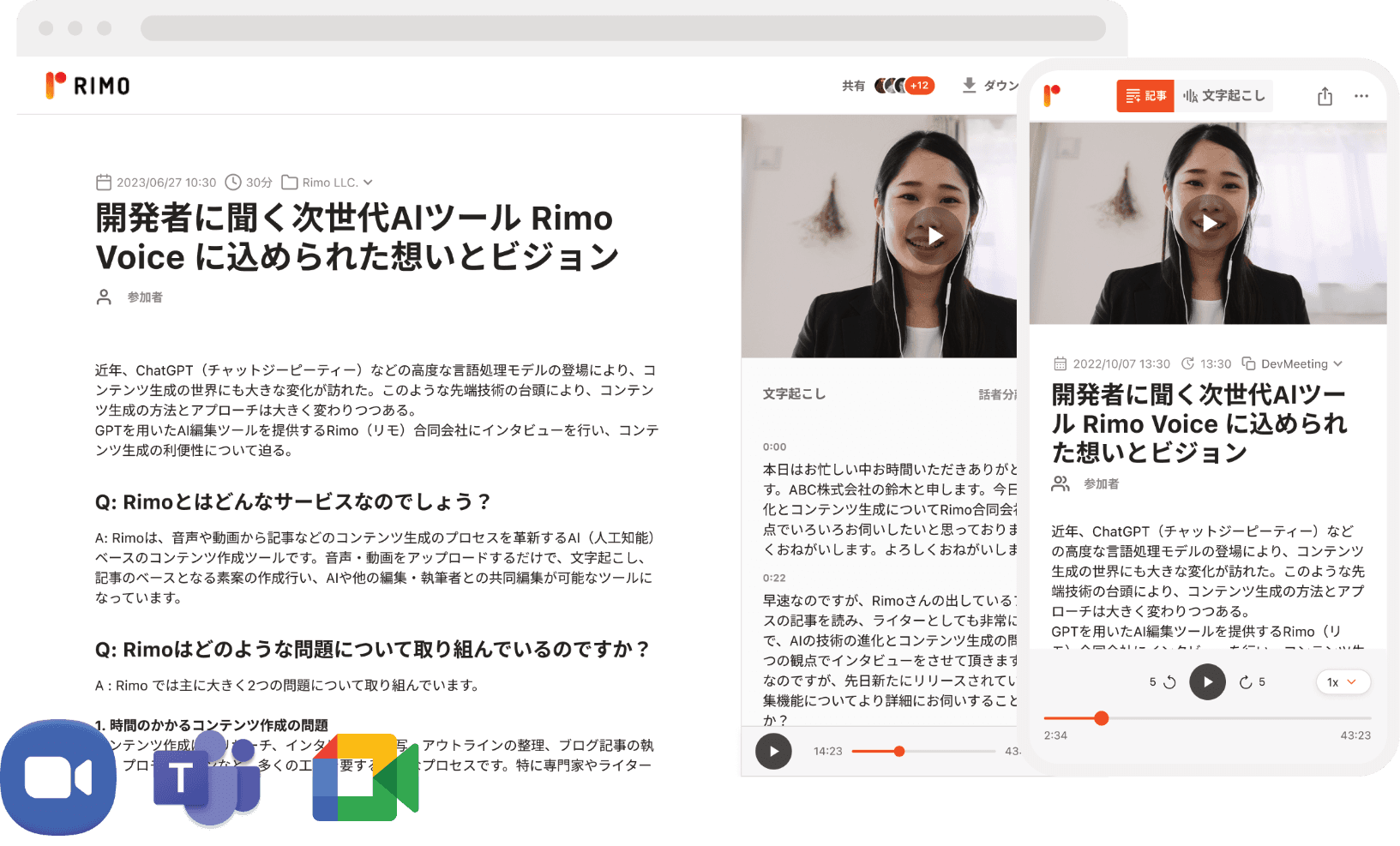Click the 話者分離 label in transcript panel
This screenshot has height=846, width=1400.
coord(998,394)
